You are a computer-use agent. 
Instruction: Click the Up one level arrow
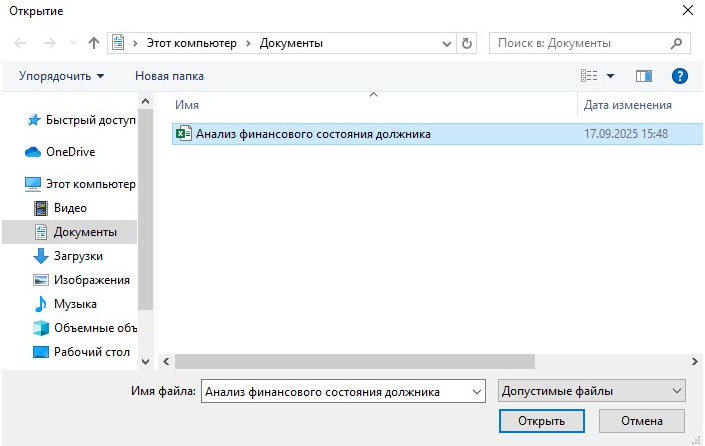click(x=95, y=44)
